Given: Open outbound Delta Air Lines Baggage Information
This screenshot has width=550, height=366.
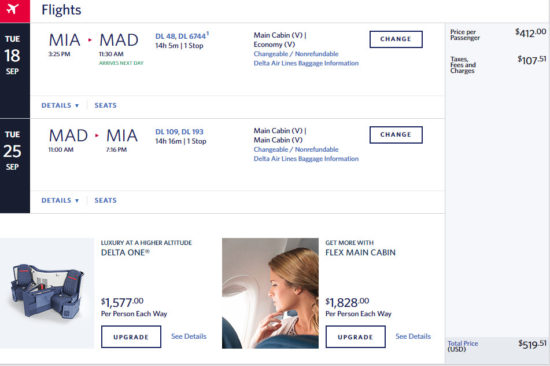Looking at the screenshot, I should click(x=306, y=63).
